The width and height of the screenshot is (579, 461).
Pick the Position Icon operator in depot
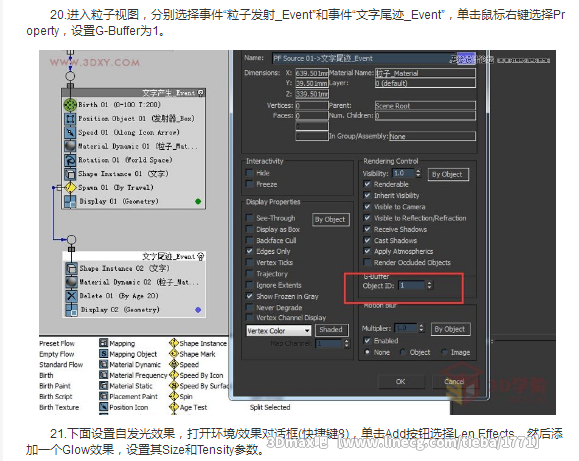click(103, 407)
